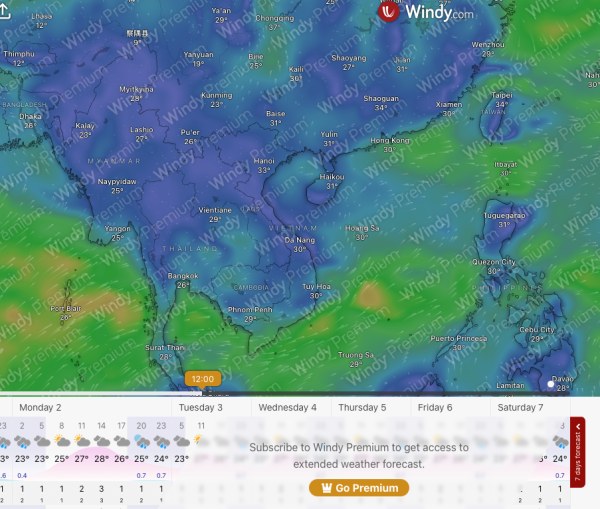Select the Tuesday 3 day tab

pos(201,408)
